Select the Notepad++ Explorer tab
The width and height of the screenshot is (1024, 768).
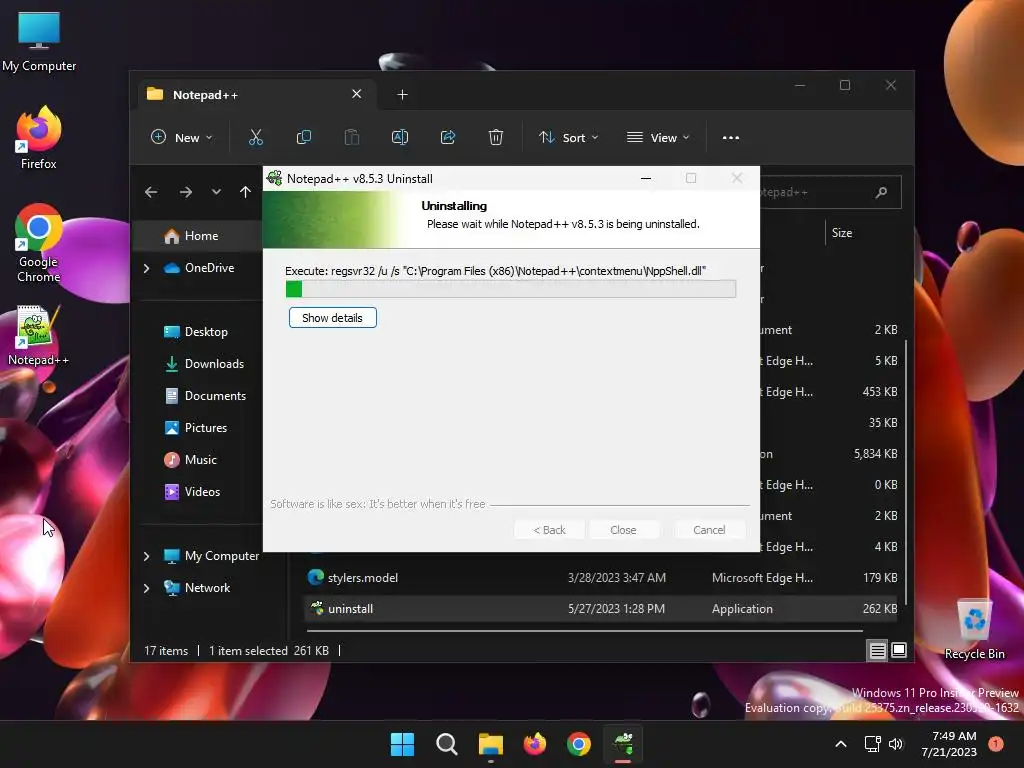pos(258,95)
